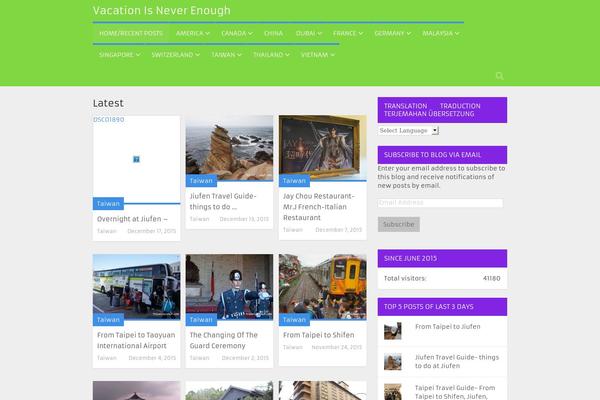Go to Home/Recent Posts menu

131,33
